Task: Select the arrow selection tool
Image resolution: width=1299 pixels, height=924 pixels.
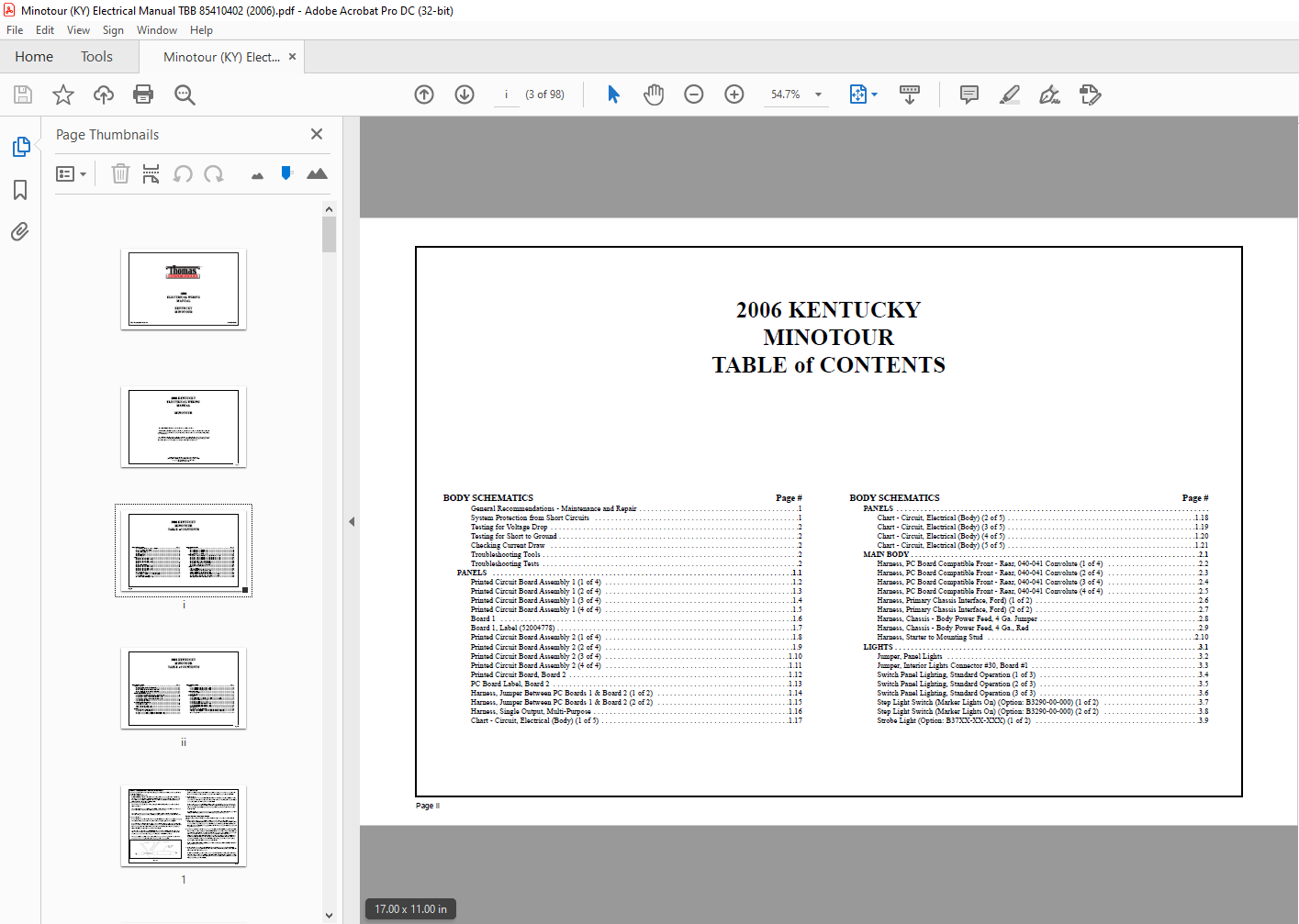Action: [x=613, y=95]
